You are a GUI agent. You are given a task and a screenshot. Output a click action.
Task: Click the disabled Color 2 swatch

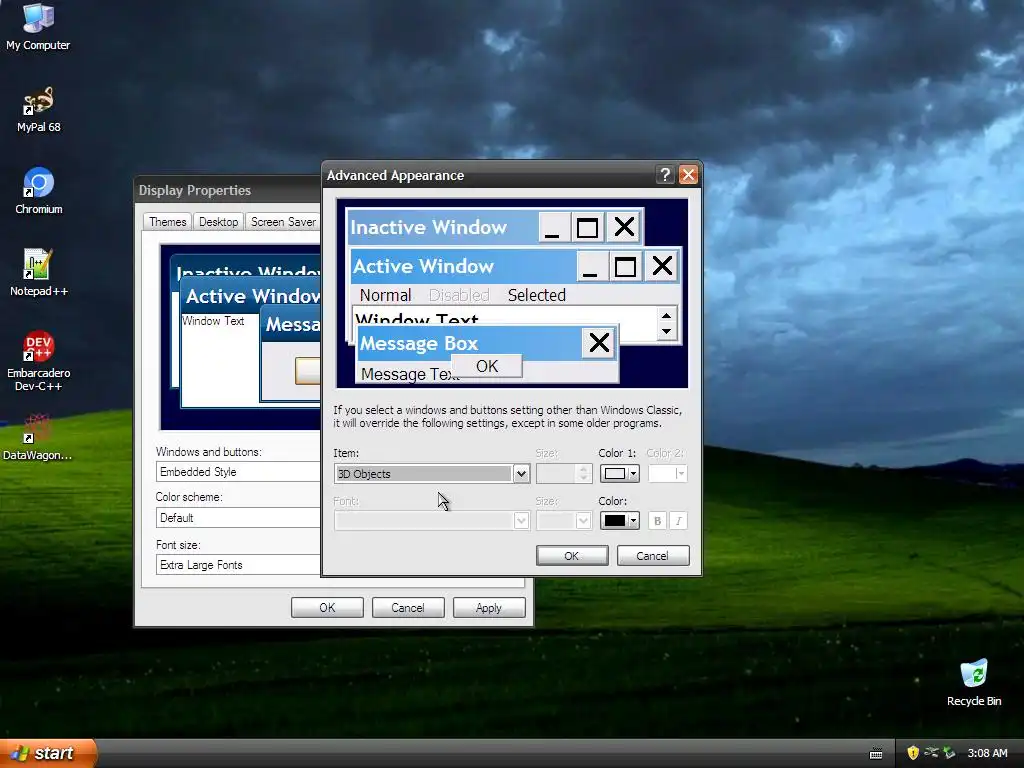[667, 473]
